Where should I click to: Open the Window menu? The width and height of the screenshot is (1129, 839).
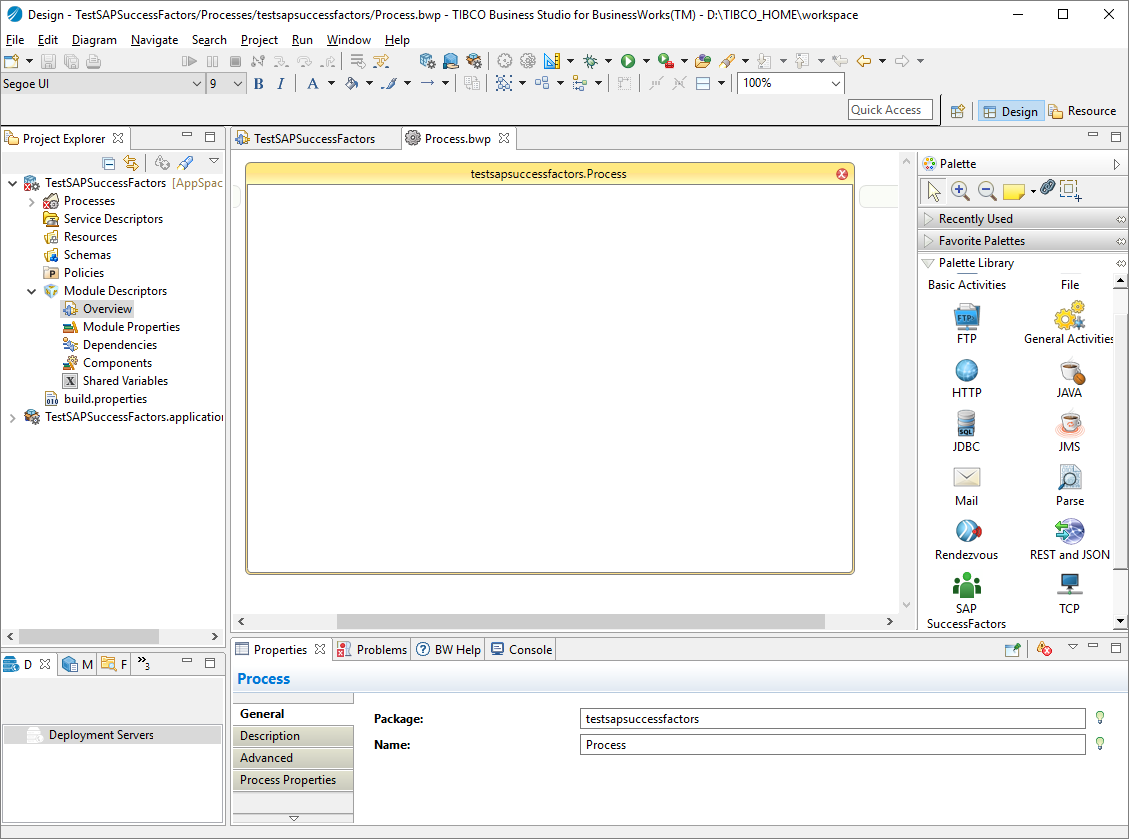(347, 40)
